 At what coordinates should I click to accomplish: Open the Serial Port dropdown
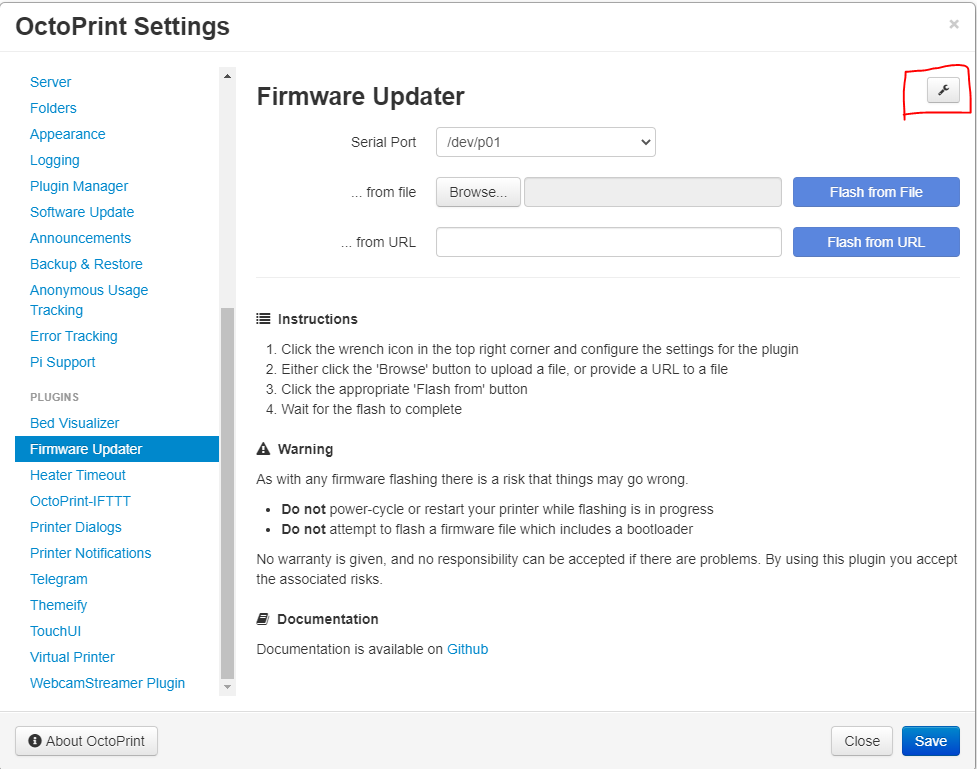[546, 142]
